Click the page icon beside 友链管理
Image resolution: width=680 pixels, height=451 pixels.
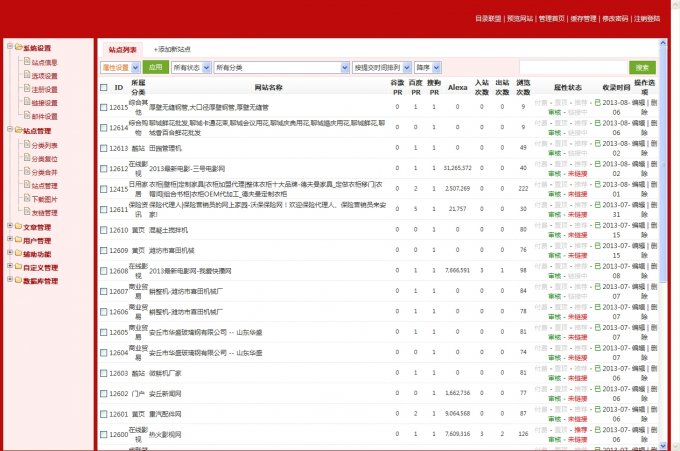(x=27, y=212)
